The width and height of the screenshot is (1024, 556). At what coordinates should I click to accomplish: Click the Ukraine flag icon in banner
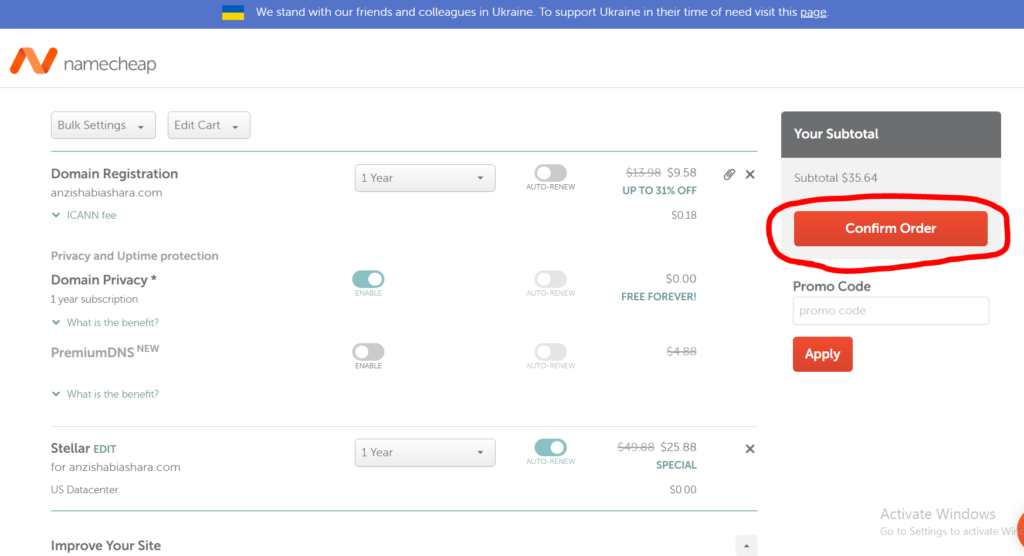click(x=233, y=12)
